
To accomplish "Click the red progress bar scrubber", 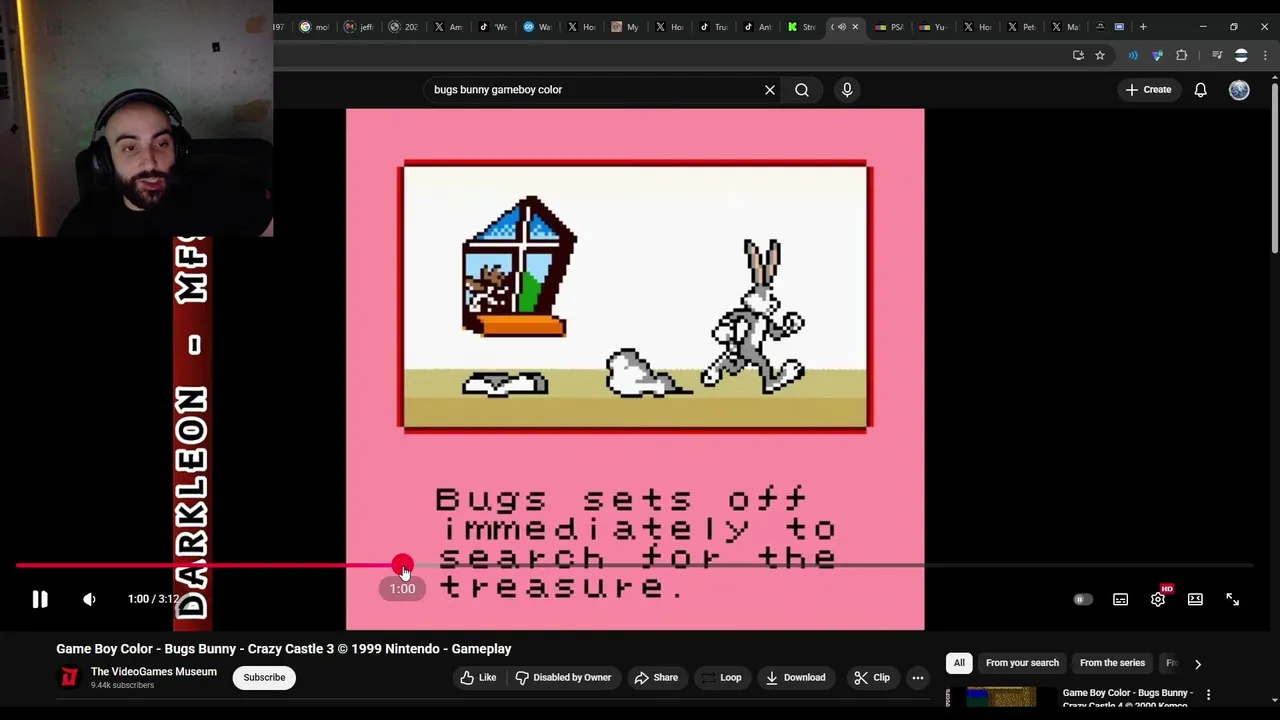I will (402, 566).
